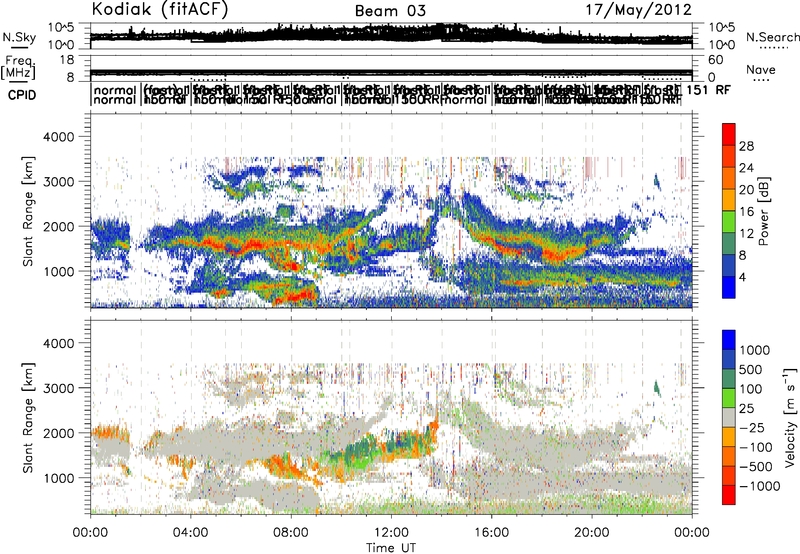Screen dimensions: 800x554
Task: Click the '28' tick on the power colorbar
Action: (746, 146)
